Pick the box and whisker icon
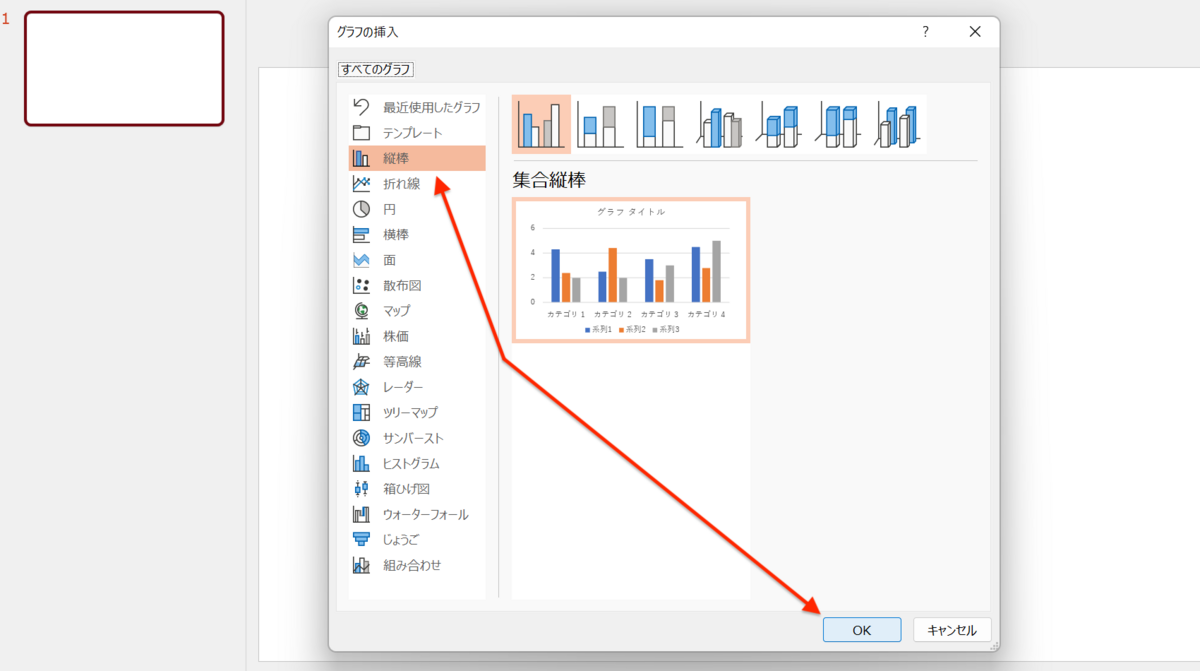The height and width of the screenshot is (671, 1200). [362, 489]
